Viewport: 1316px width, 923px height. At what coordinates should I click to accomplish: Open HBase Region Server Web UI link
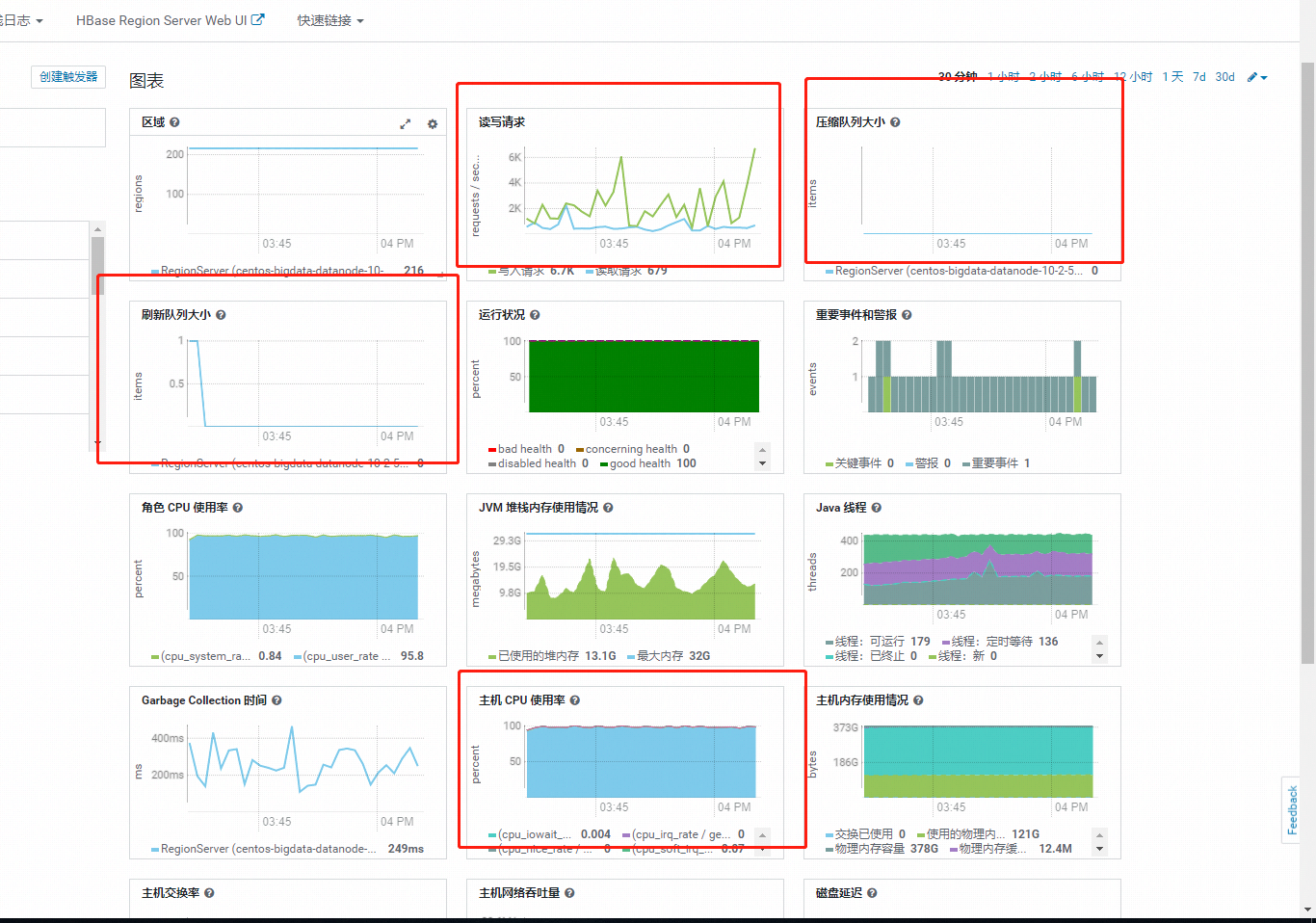(x=170, y=20)
